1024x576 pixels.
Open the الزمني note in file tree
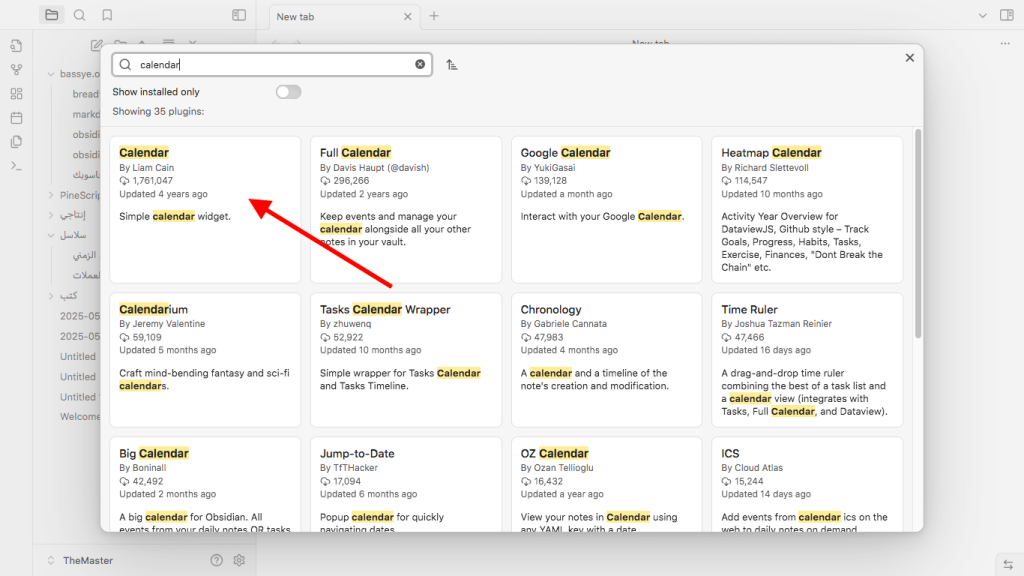[x=86, y=255]
